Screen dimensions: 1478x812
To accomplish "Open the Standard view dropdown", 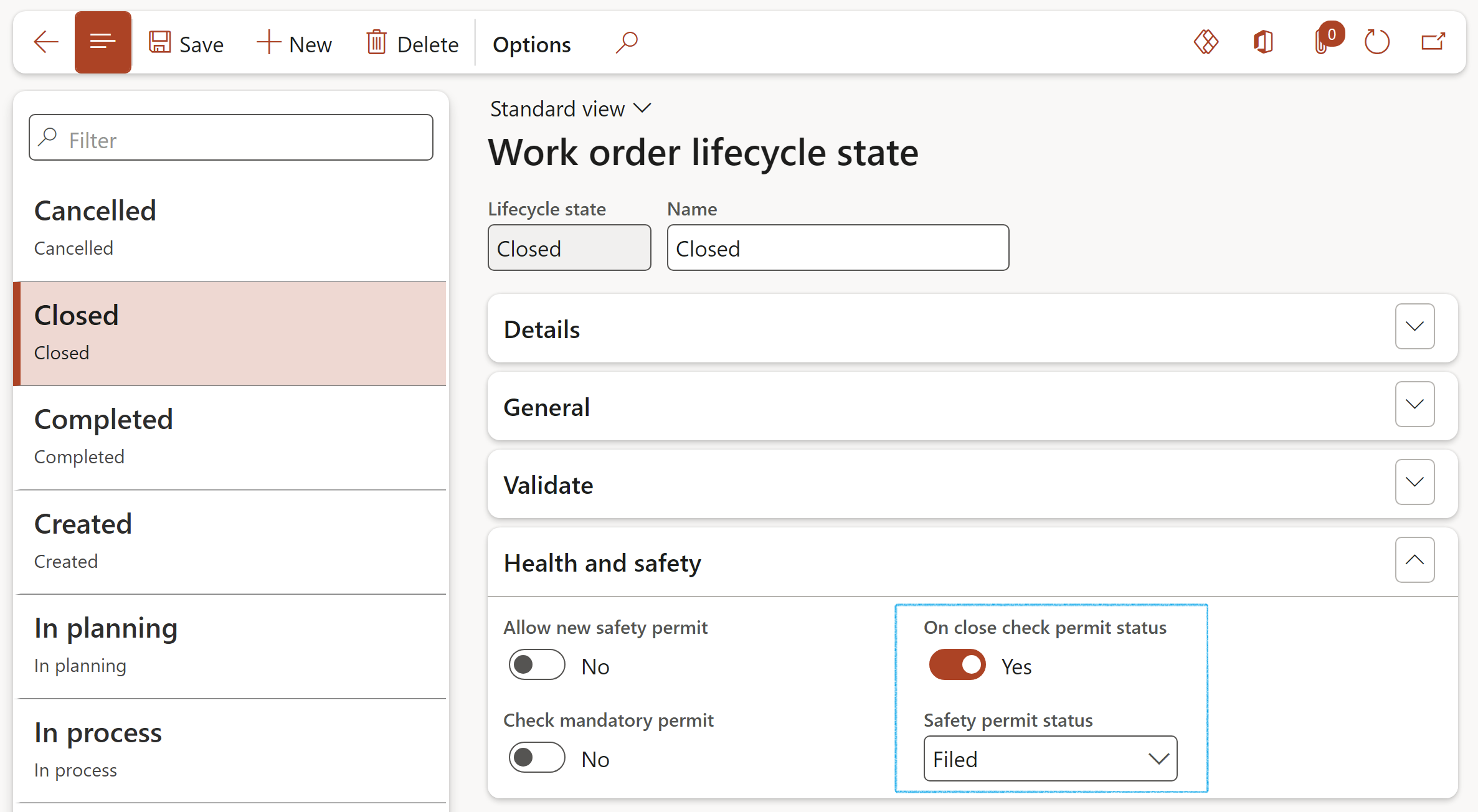I will point(570,109).
